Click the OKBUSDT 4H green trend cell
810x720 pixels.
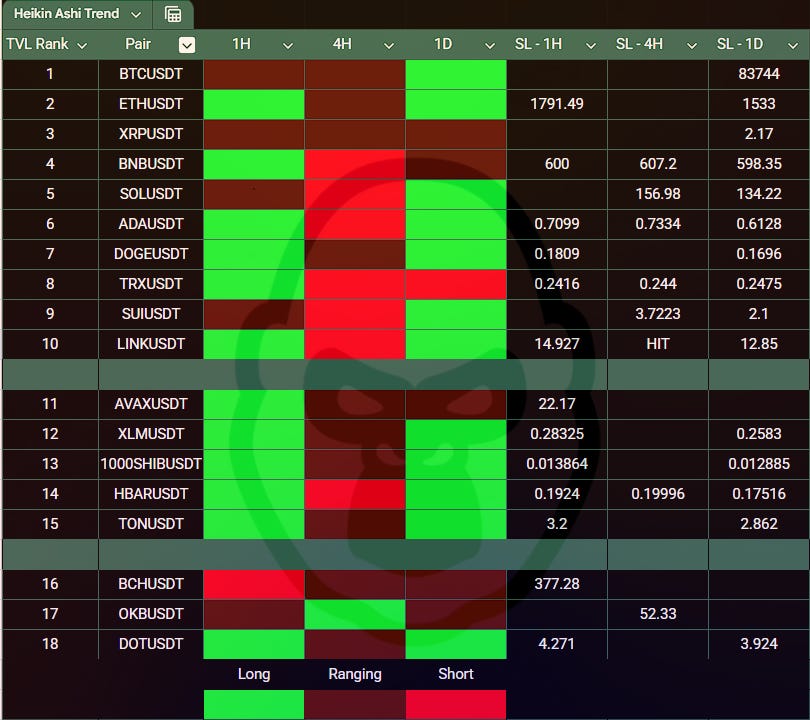point(355,614)
